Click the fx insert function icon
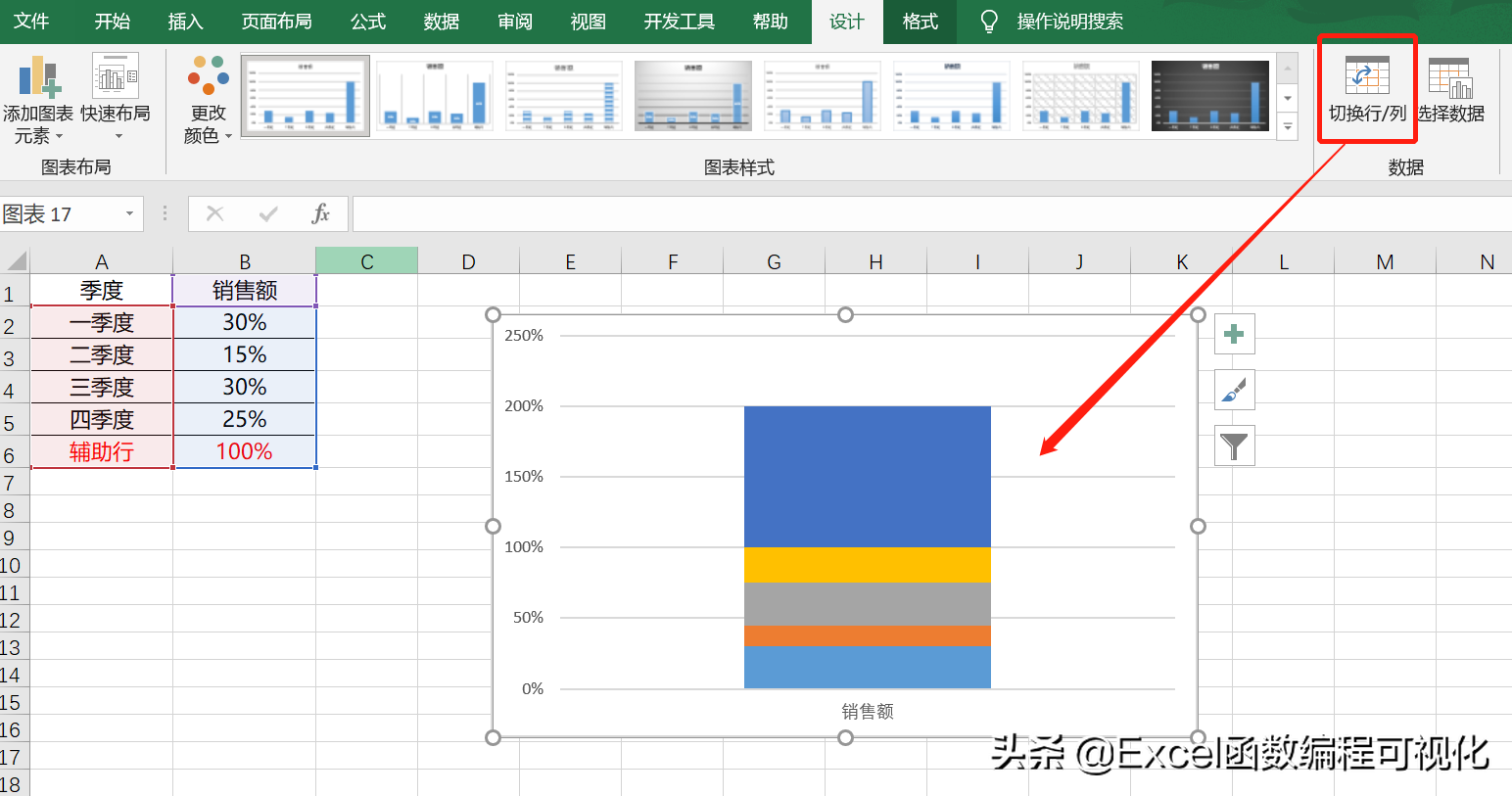Screen dimensions: 1512x796 coord(321,213)
